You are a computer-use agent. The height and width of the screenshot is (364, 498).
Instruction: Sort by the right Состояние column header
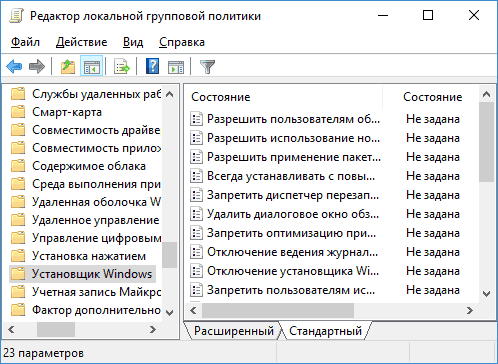tap(433, 97)
